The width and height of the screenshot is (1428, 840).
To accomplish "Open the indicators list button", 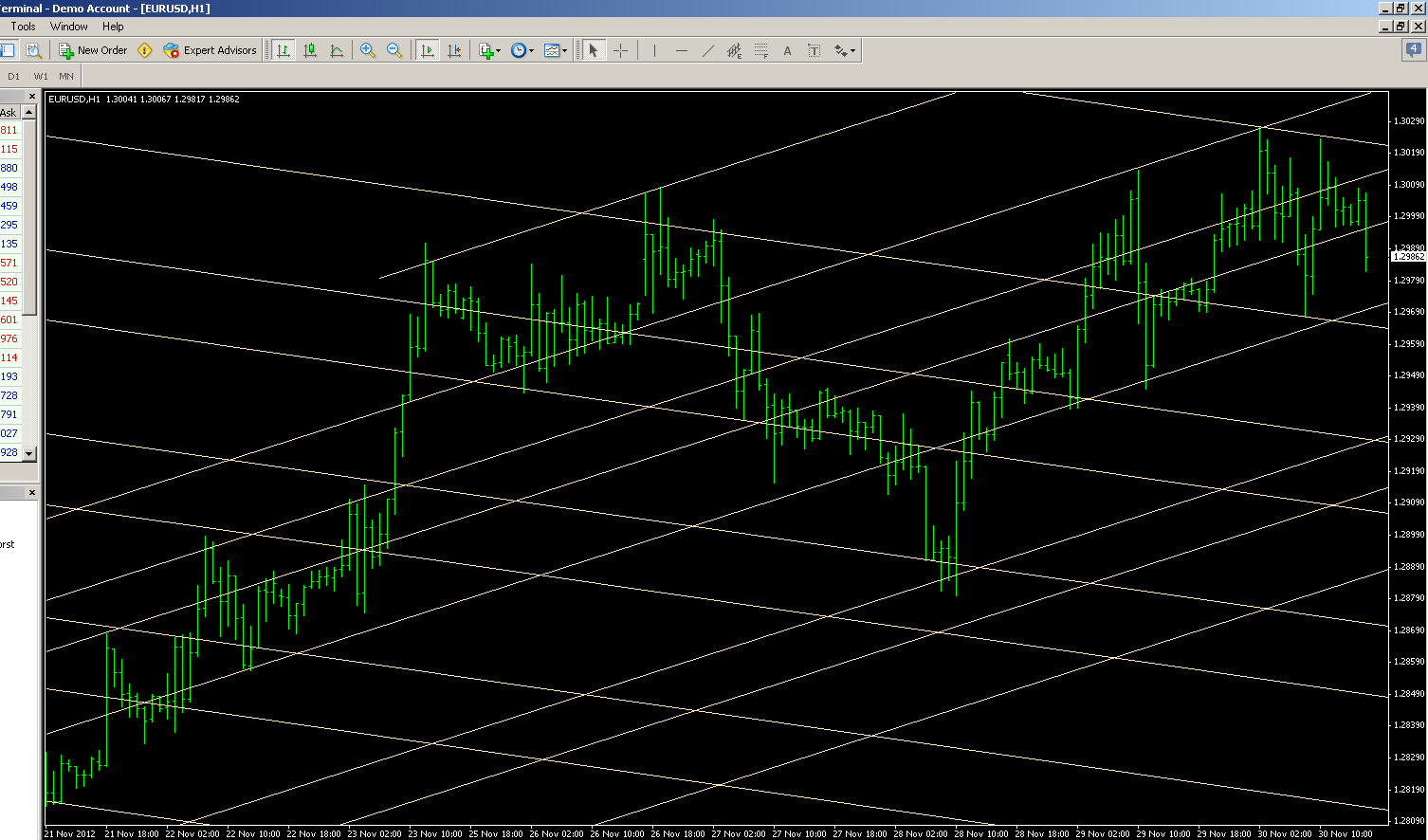I will click(x=486, y=50).
